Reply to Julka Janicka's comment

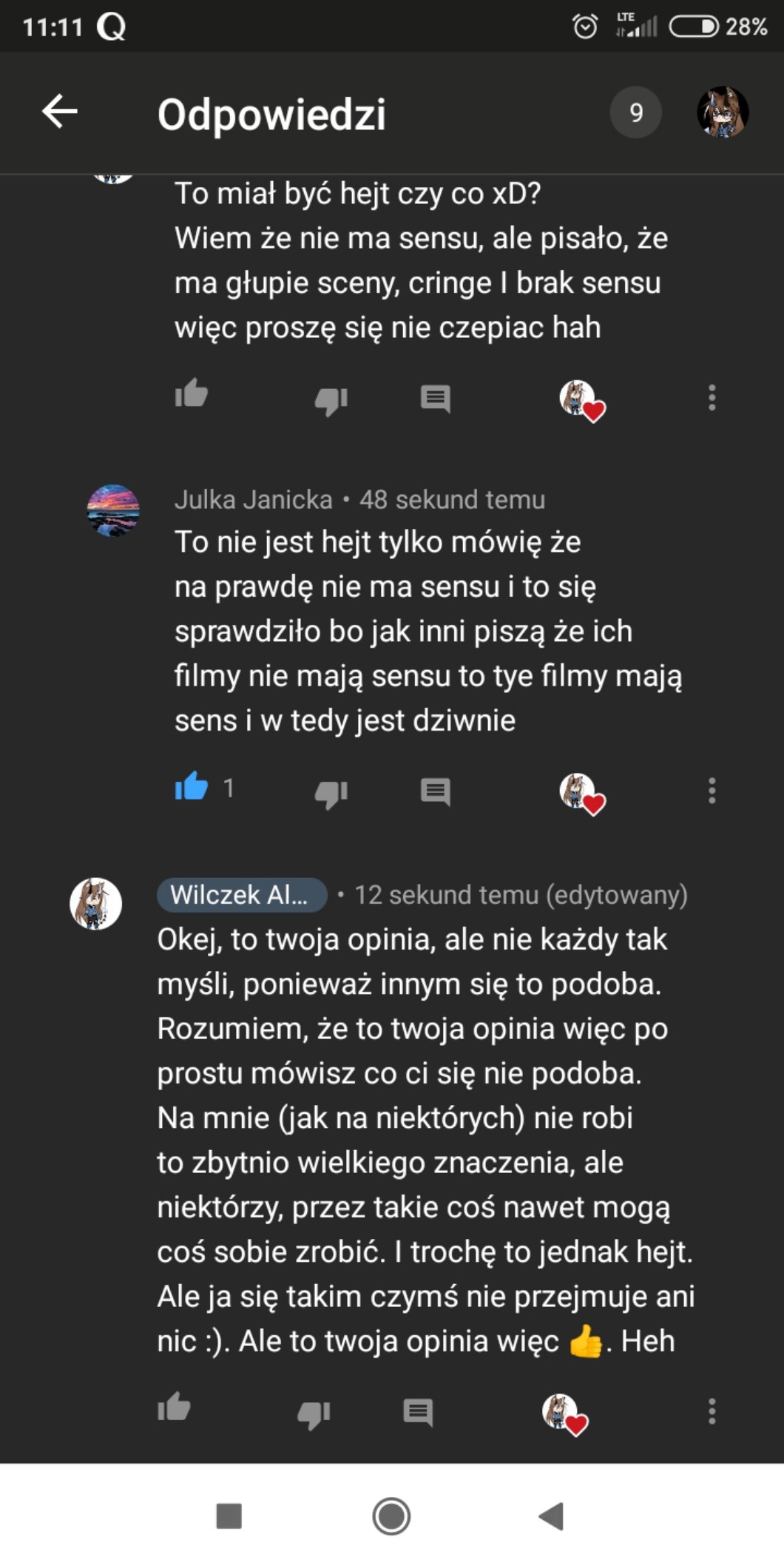435,791
